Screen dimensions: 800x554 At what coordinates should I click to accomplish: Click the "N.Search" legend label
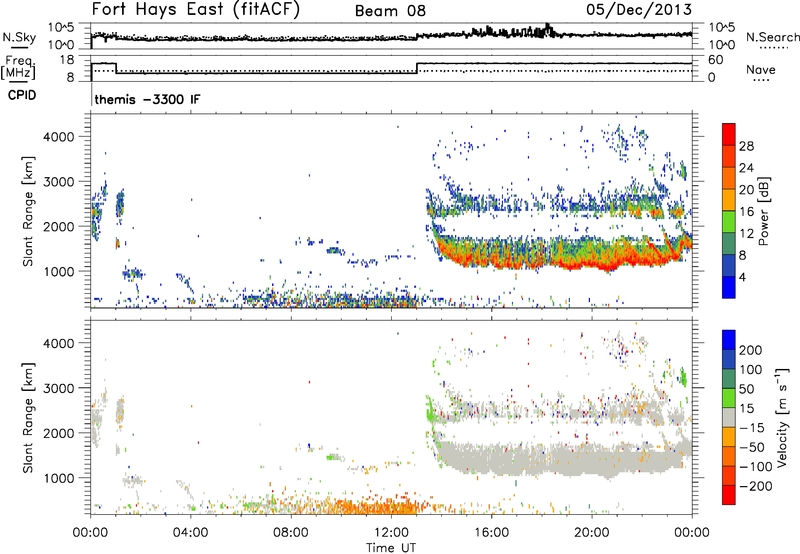772,37
